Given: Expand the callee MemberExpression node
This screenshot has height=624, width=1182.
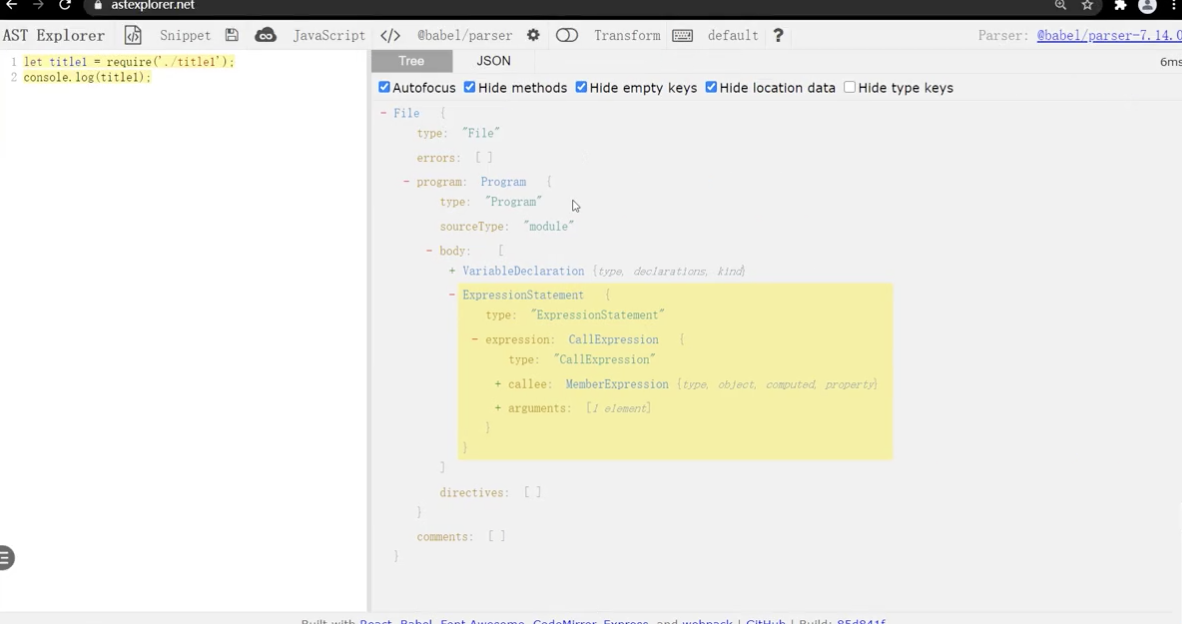Looking at the screenshot, I should tap(498, 384).
